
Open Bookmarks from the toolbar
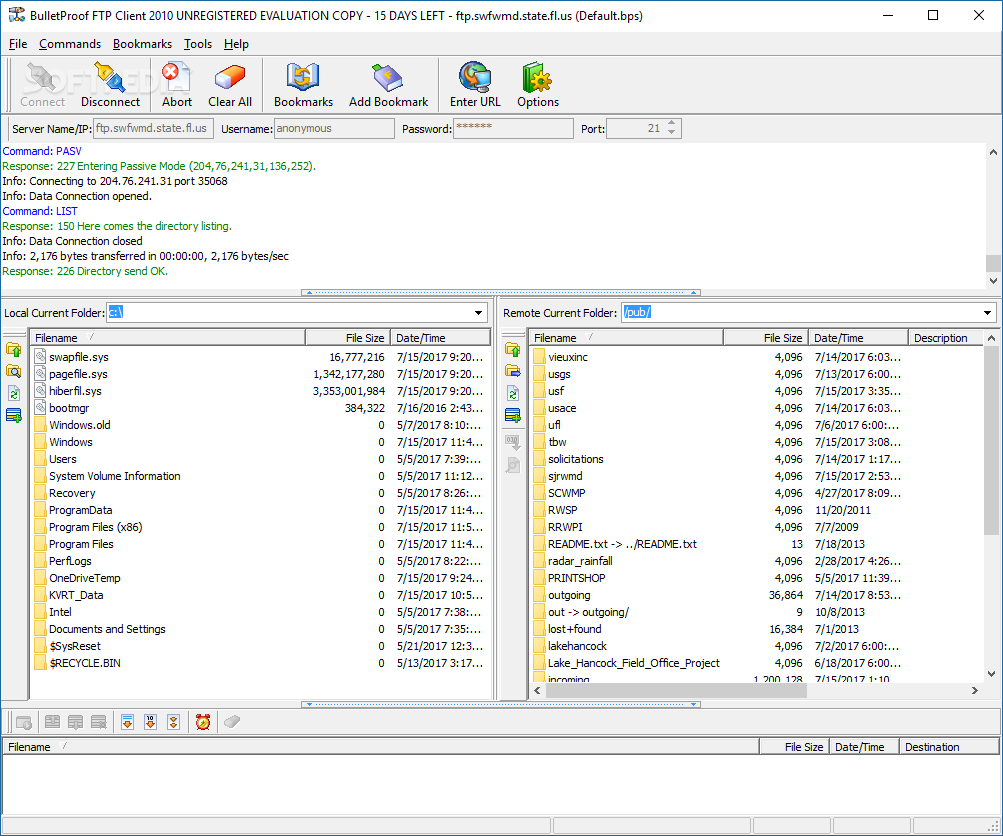303,85
